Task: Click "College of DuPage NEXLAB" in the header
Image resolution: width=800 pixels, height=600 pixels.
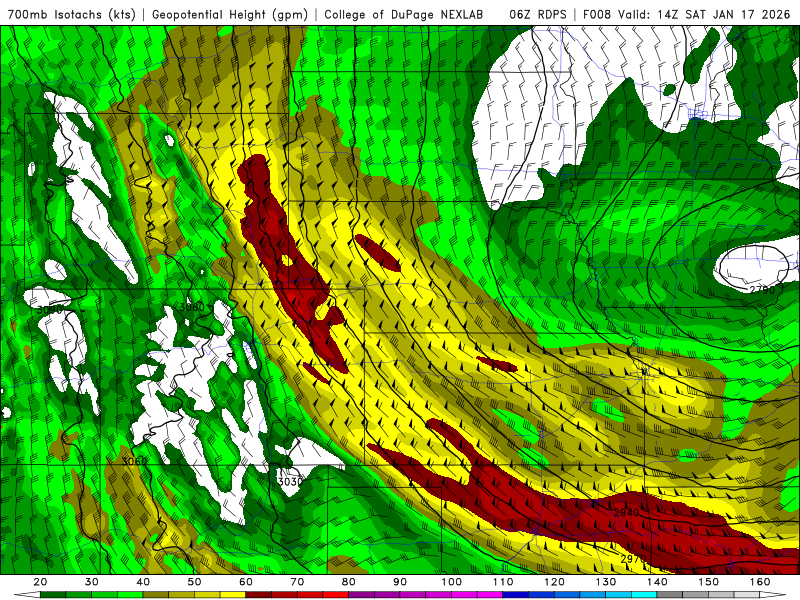Action: pos(404,14)
